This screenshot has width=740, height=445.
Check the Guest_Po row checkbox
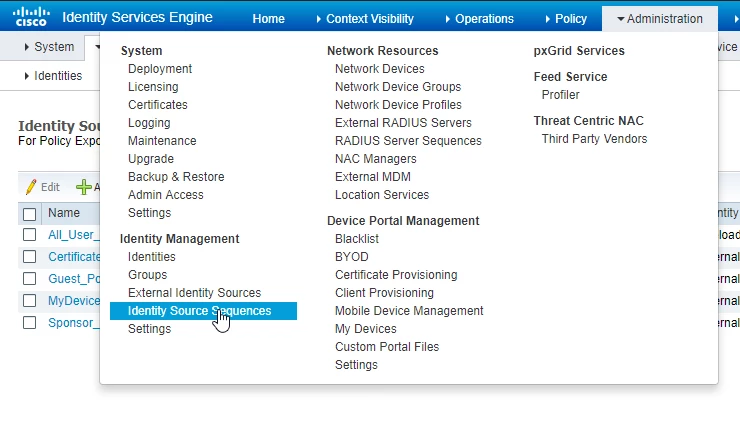(x=29, y=279)
